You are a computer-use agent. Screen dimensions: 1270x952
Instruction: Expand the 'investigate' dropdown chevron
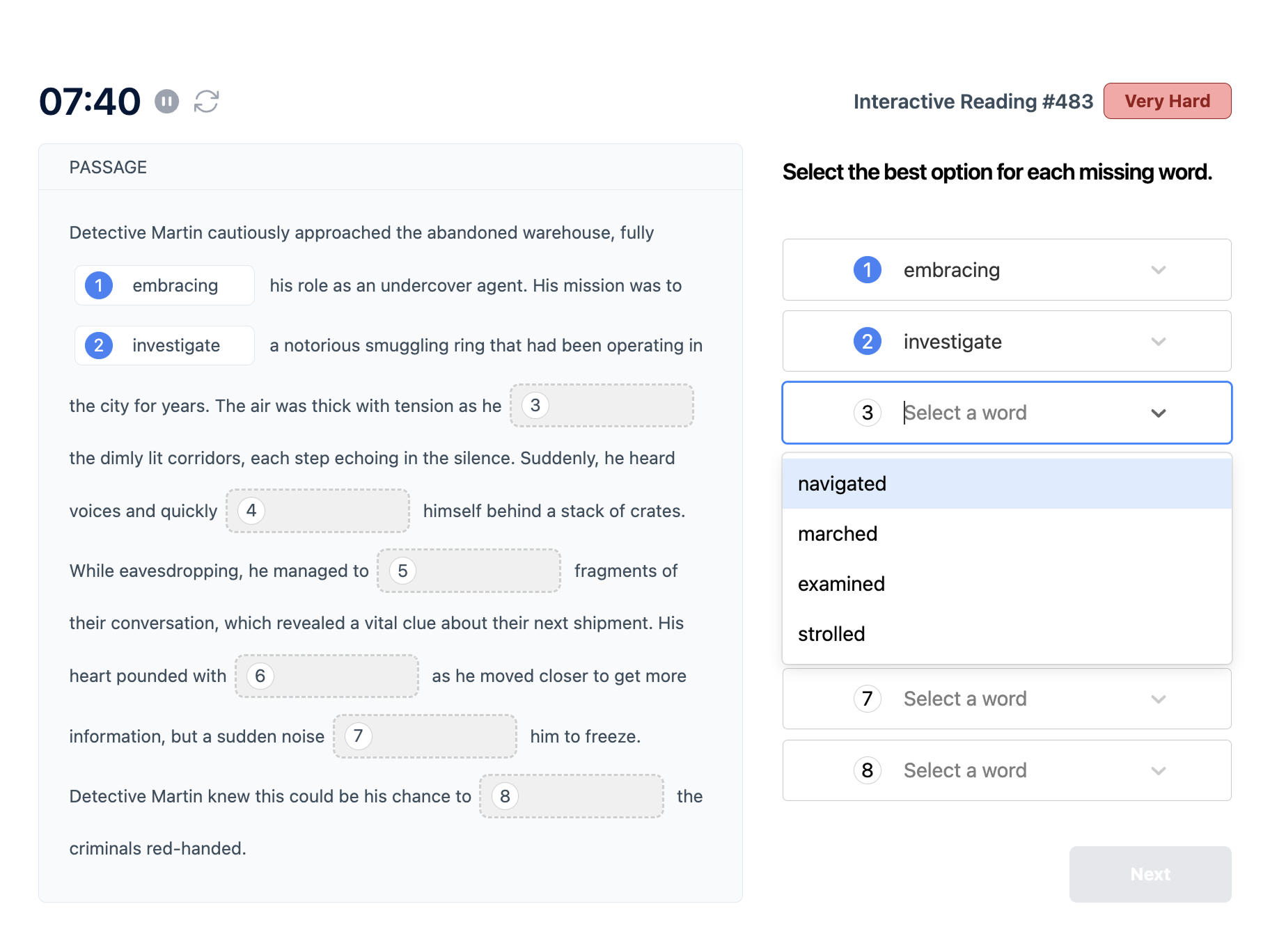pyautogui.click(x=1158, y=342)
